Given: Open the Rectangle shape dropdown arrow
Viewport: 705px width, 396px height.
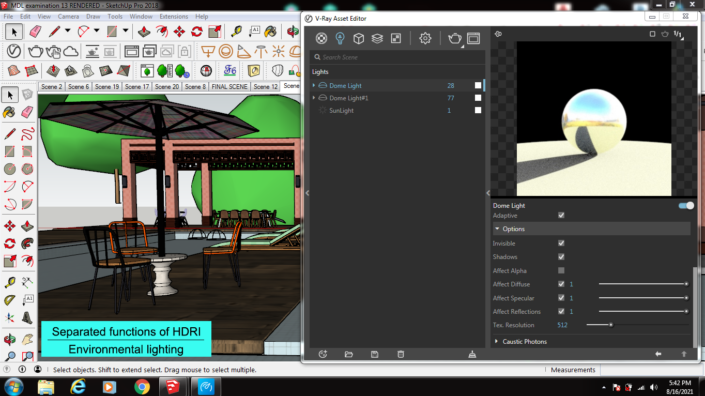Looking at the screenshot, I should (x=125, y=31).
